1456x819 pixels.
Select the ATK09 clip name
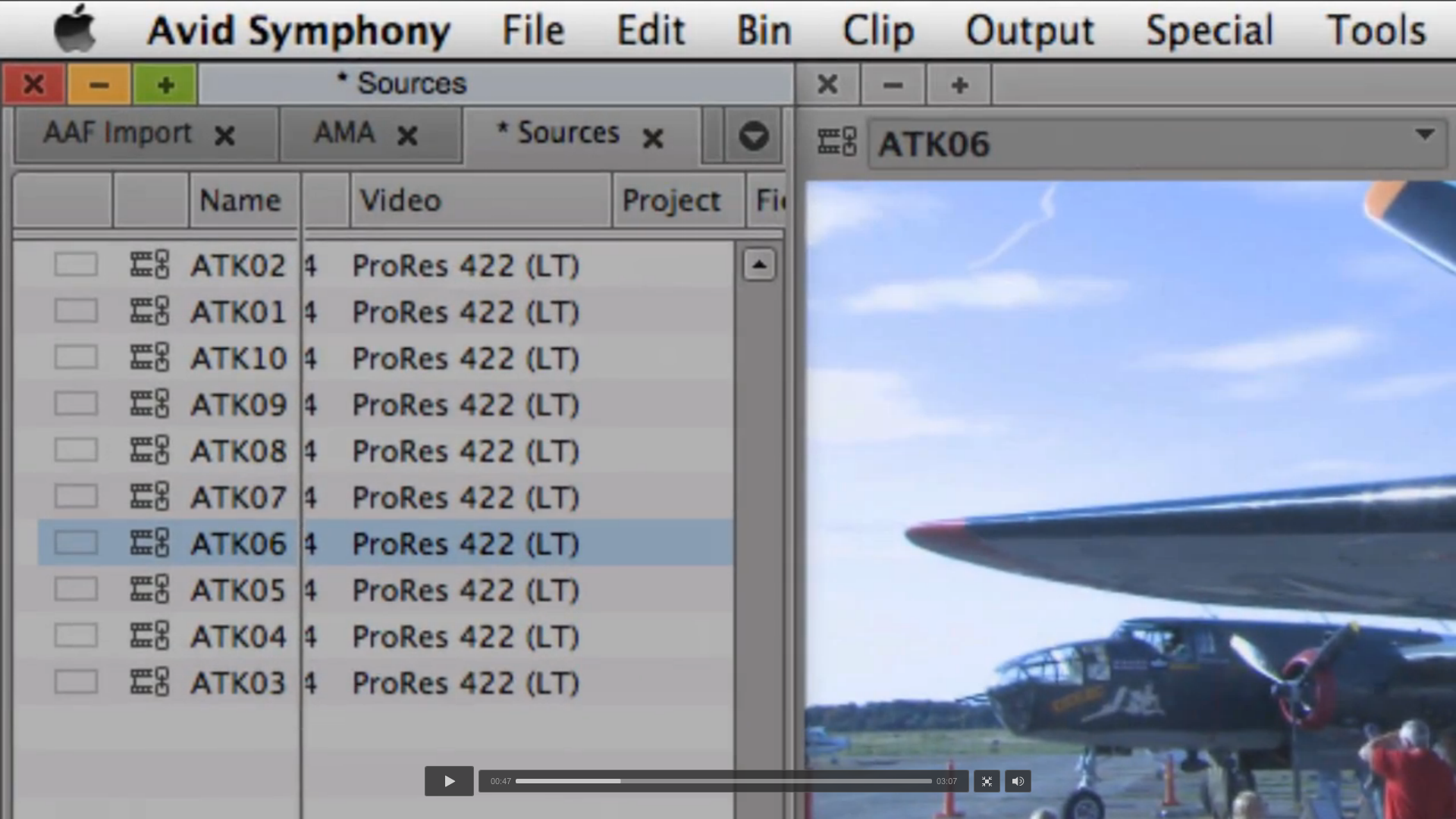[239, 405]
